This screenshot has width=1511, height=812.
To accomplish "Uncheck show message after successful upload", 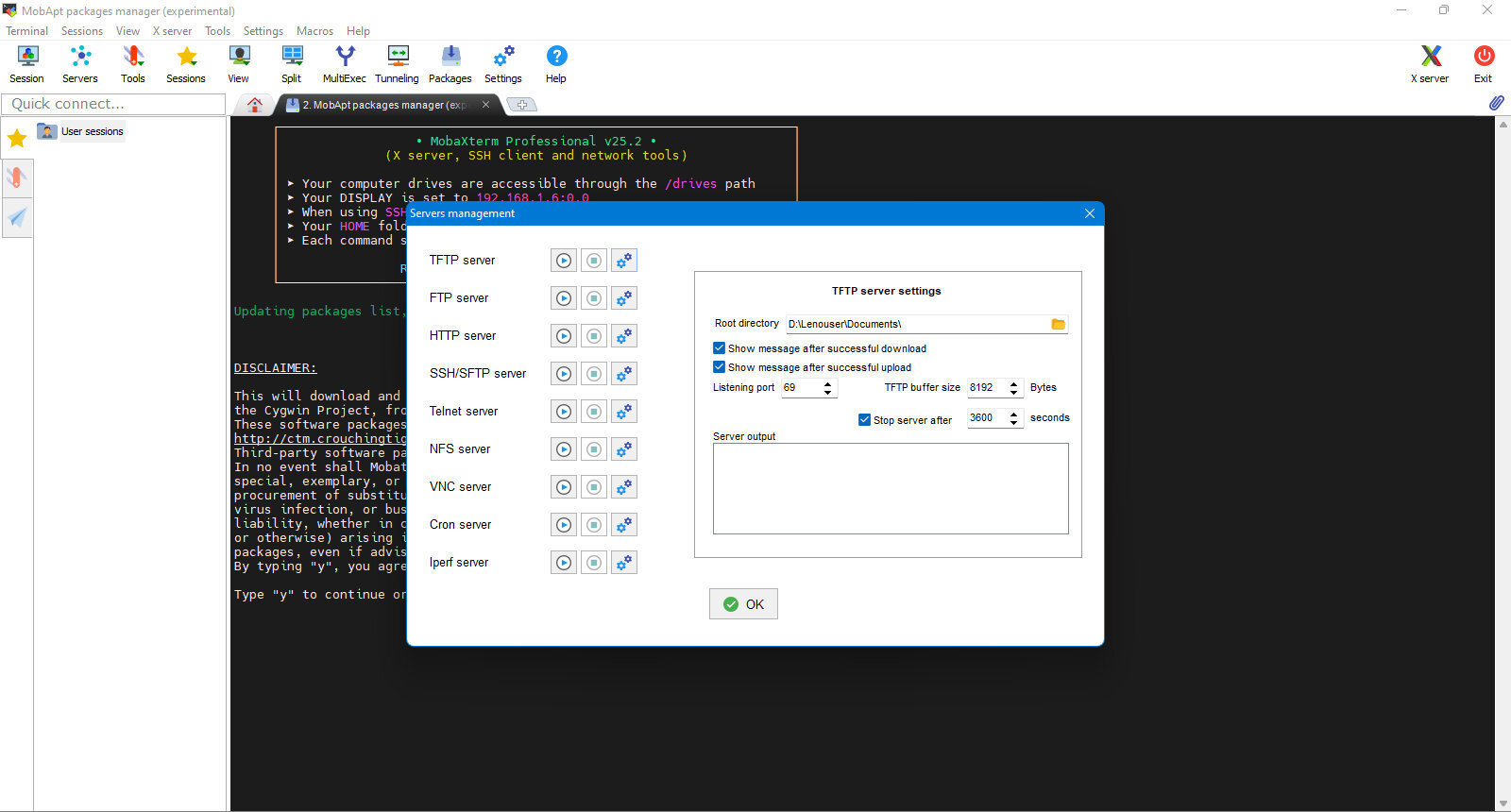I will coord(720,367).
